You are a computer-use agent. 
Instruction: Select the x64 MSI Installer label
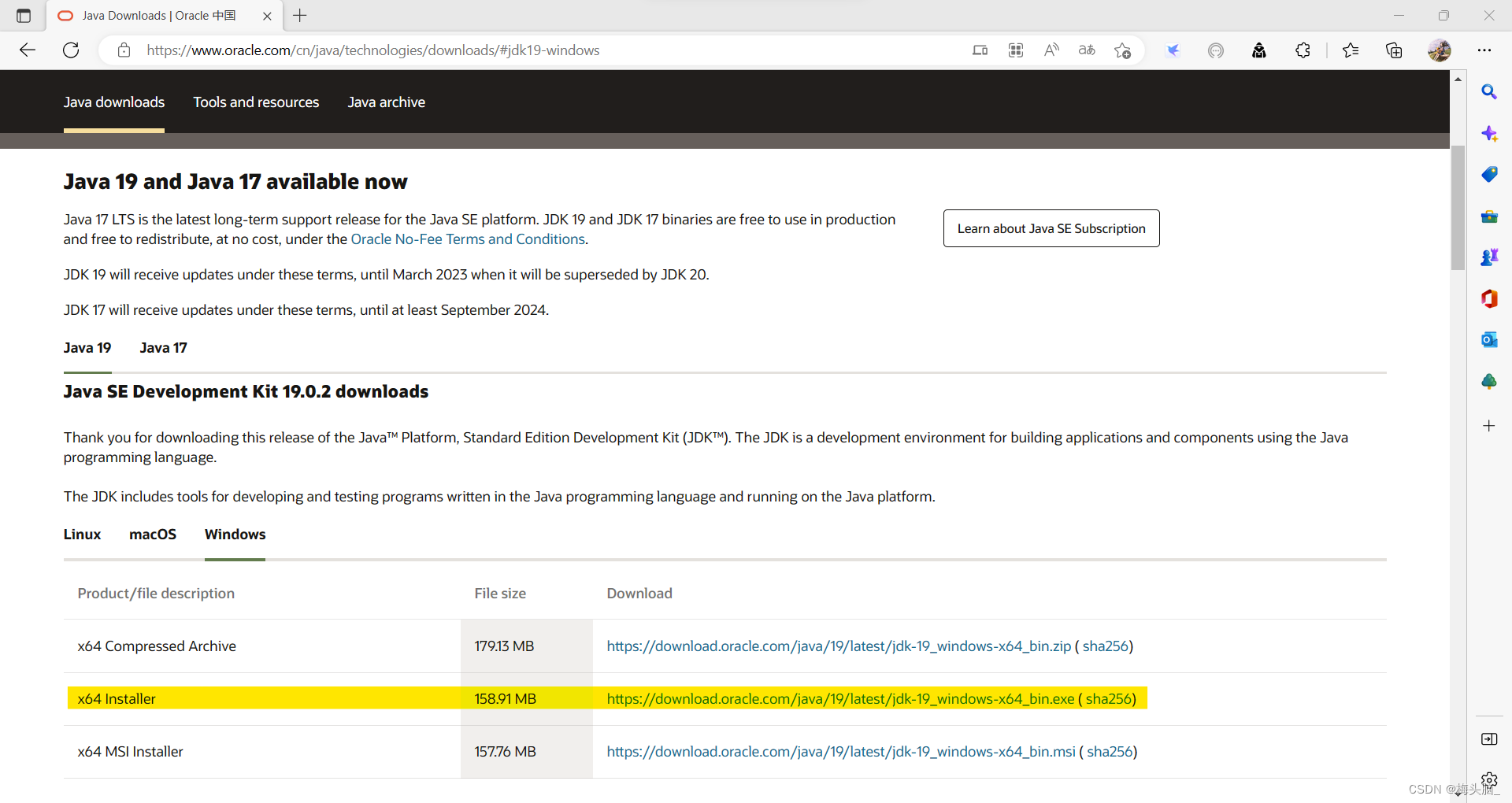coord(130,752)
